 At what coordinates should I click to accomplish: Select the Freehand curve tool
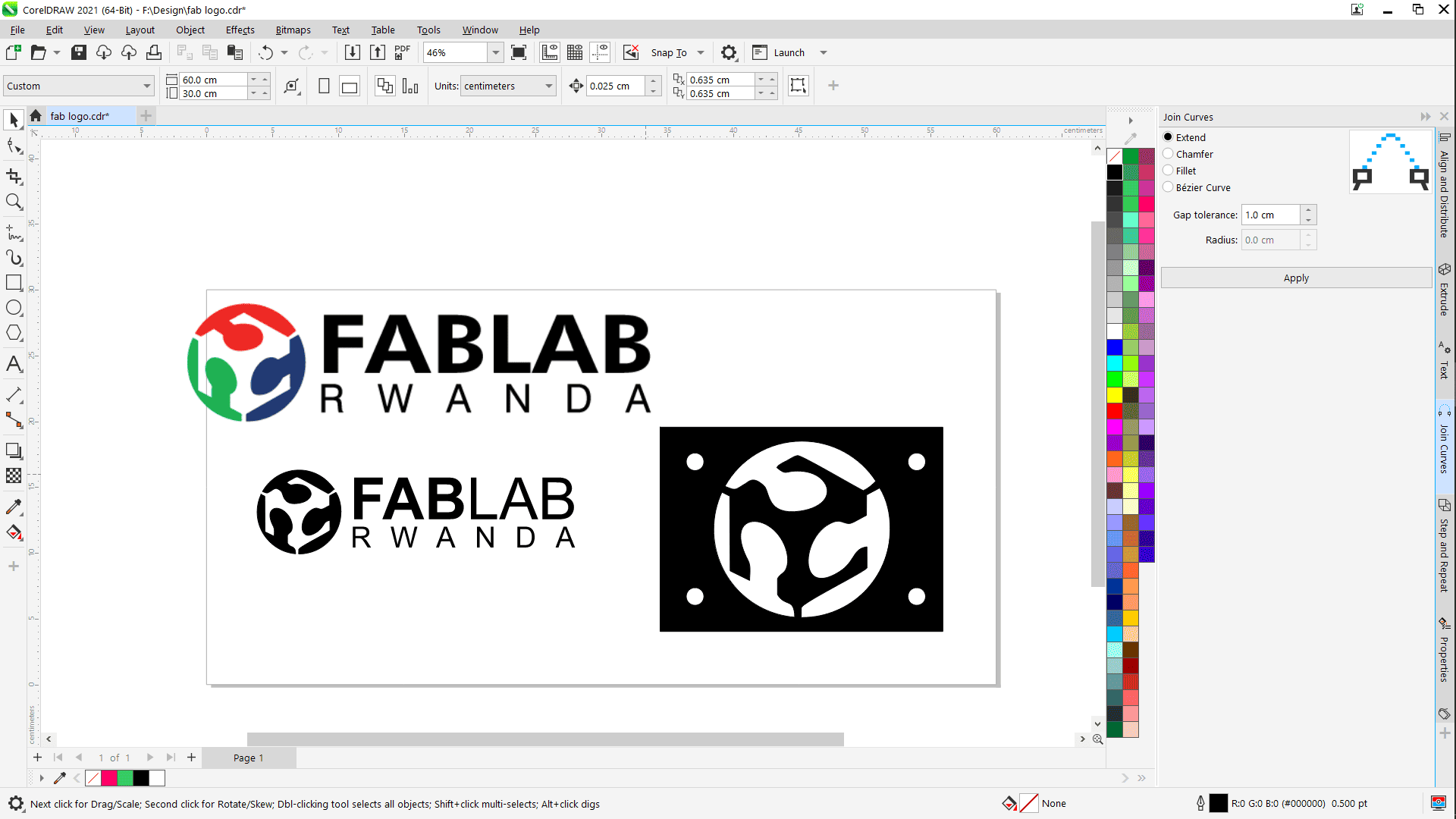[x=14, y=232]
